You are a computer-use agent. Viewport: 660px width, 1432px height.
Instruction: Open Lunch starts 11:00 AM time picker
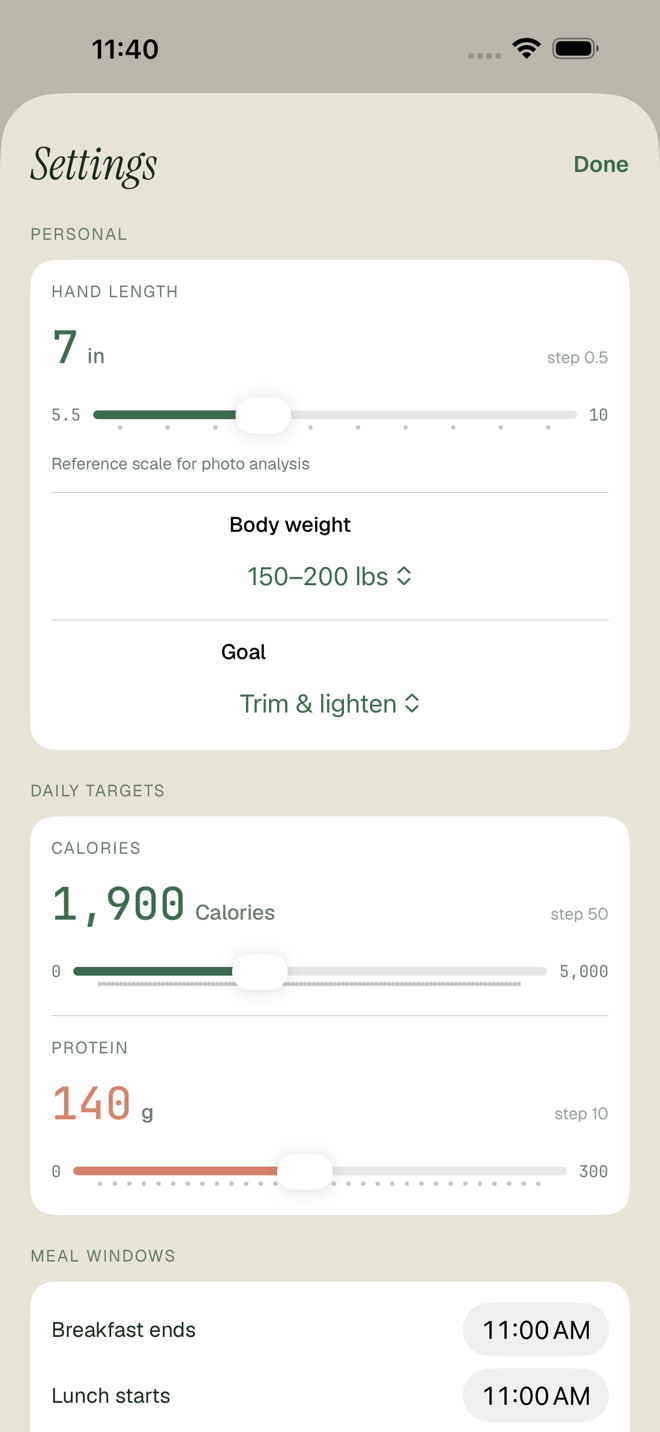pyautogui.click(x=536, y=1395)
